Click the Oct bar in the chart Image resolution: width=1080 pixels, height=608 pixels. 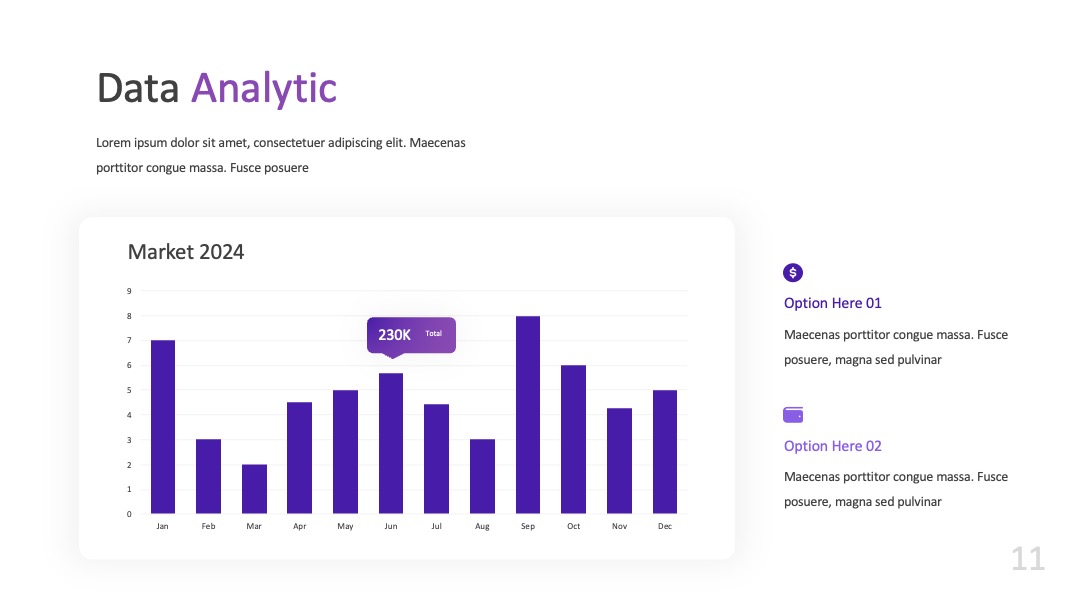tap(574, 439)
